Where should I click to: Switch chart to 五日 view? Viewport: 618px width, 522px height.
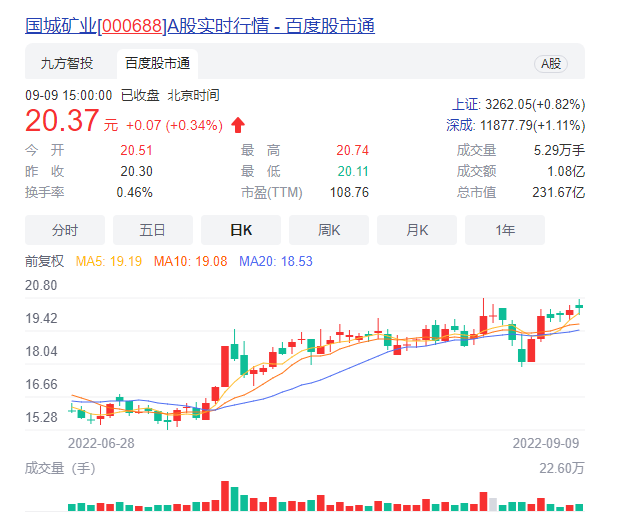click(153, 230)
